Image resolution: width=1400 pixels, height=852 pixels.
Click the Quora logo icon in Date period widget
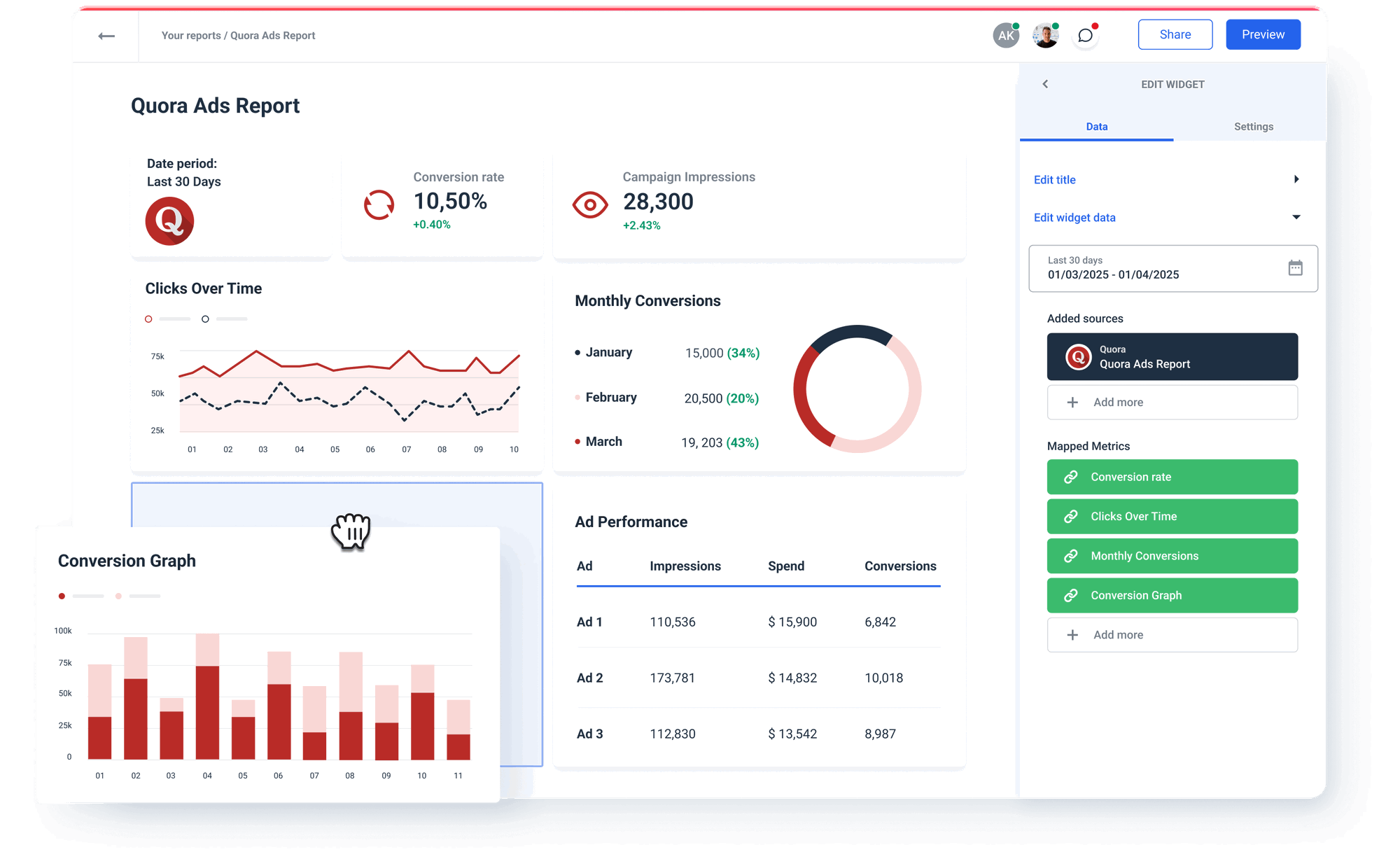coord(168,221)
